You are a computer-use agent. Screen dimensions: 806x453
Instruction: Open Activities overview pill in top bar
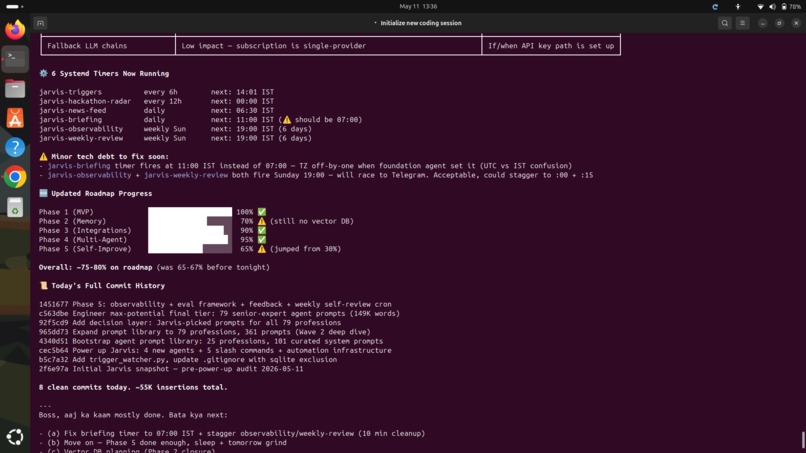pyautogui.click(x=14, y=7)
